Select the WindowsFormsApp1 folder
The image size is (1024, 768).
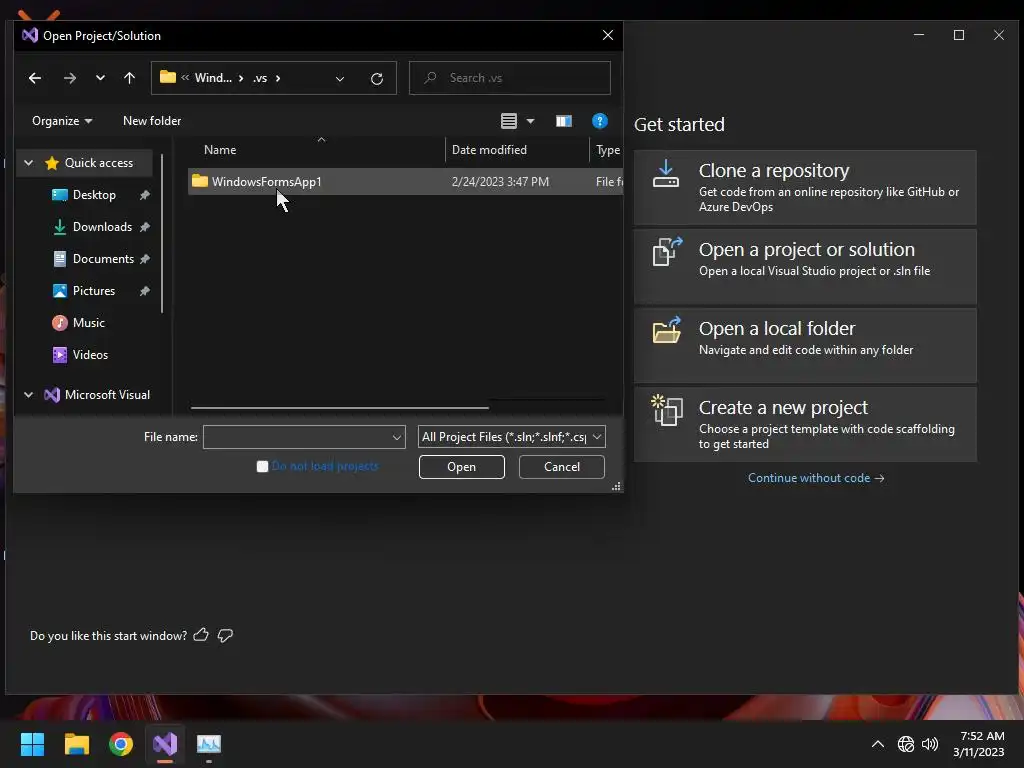(405, 182)
